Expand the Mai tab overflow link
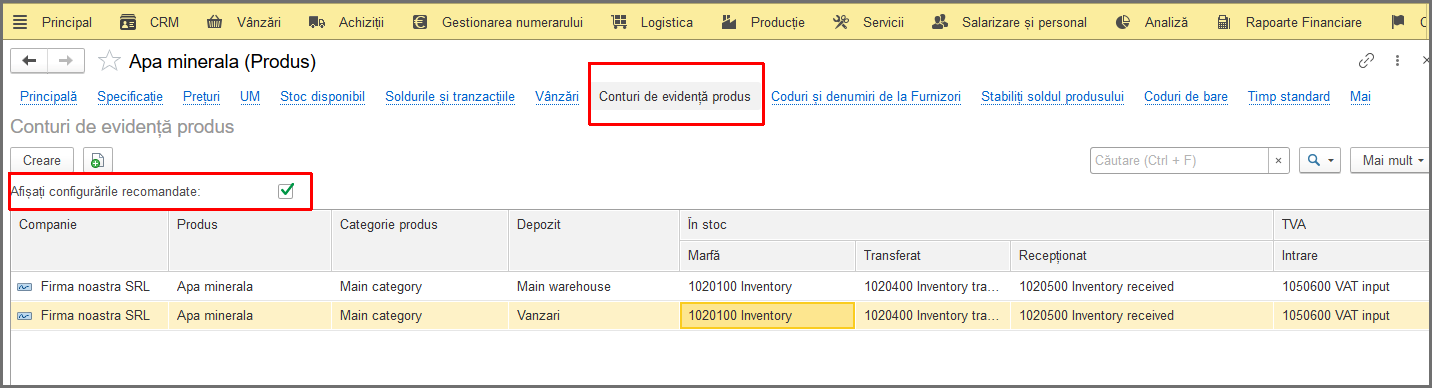This screenshot has width=1432, height=388. [1360, 97]
